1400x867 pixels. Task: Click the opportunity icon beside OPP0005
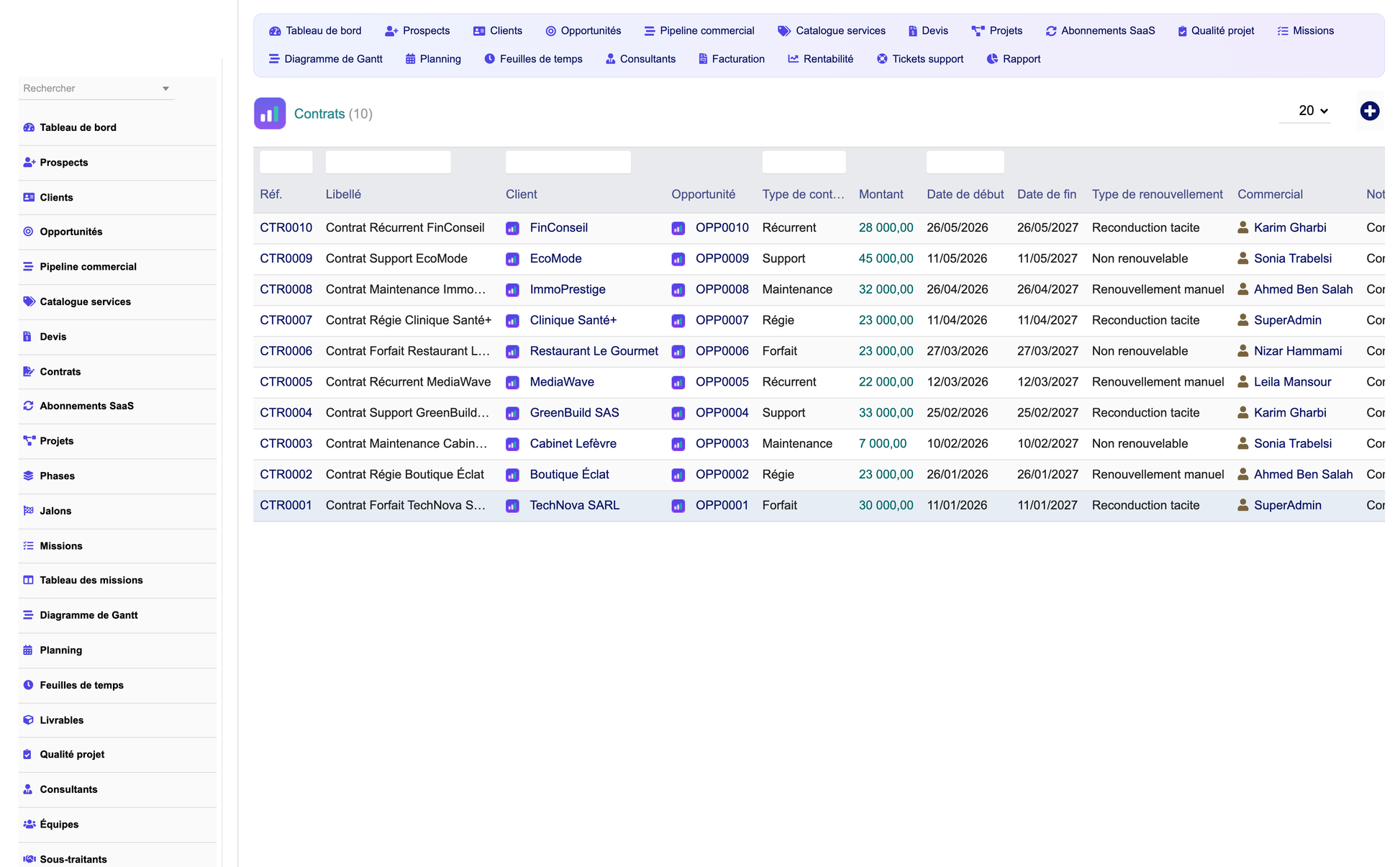click(678, 383)
